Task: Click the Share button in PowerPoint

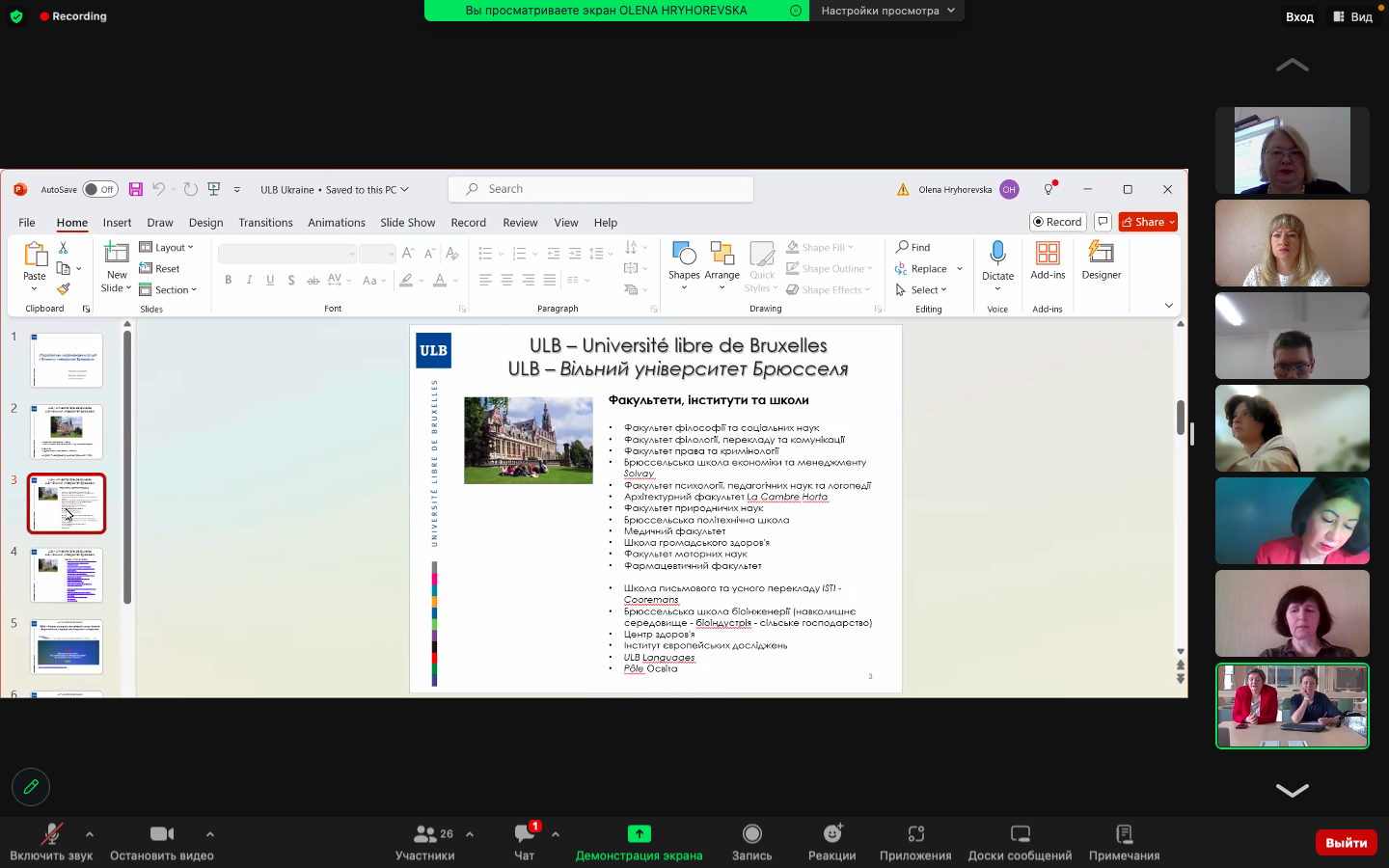Action: click(x=1148, y=222)
